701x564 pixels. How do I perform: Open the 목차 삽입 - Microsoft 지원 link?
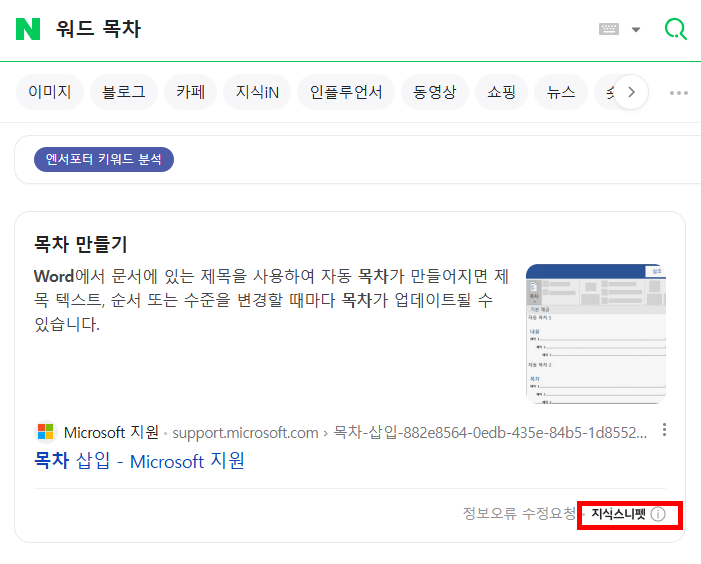point(139,461)
